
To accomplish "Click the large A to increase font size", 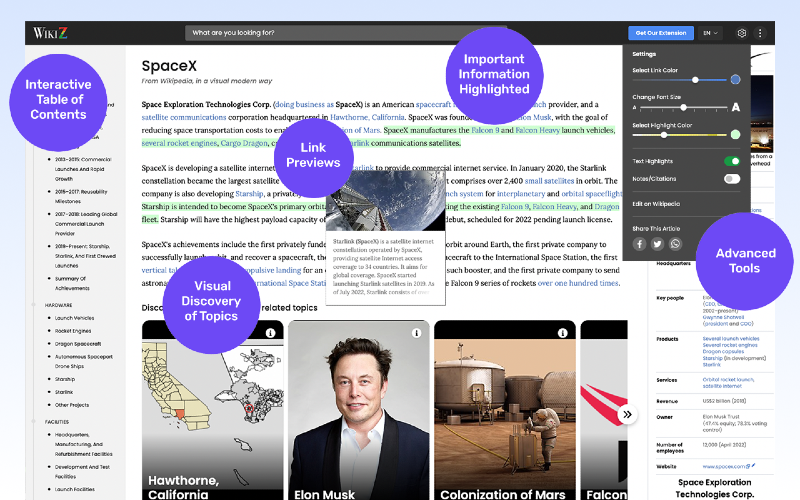I will (x=735, y=107).
